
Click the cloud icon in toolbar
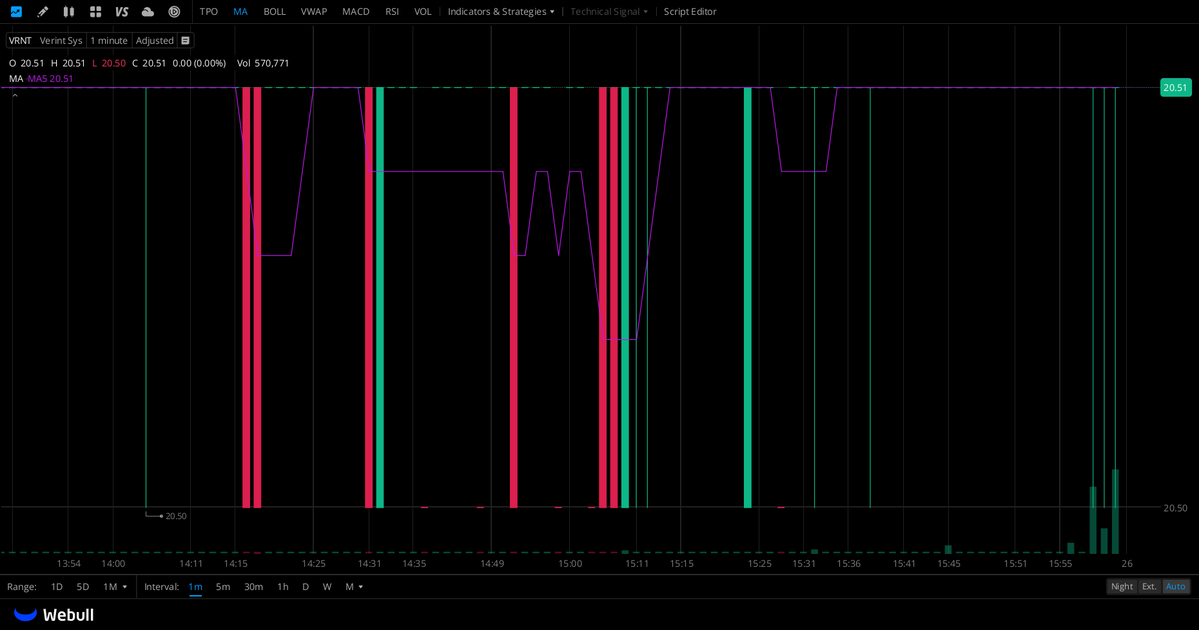point(148,11)
